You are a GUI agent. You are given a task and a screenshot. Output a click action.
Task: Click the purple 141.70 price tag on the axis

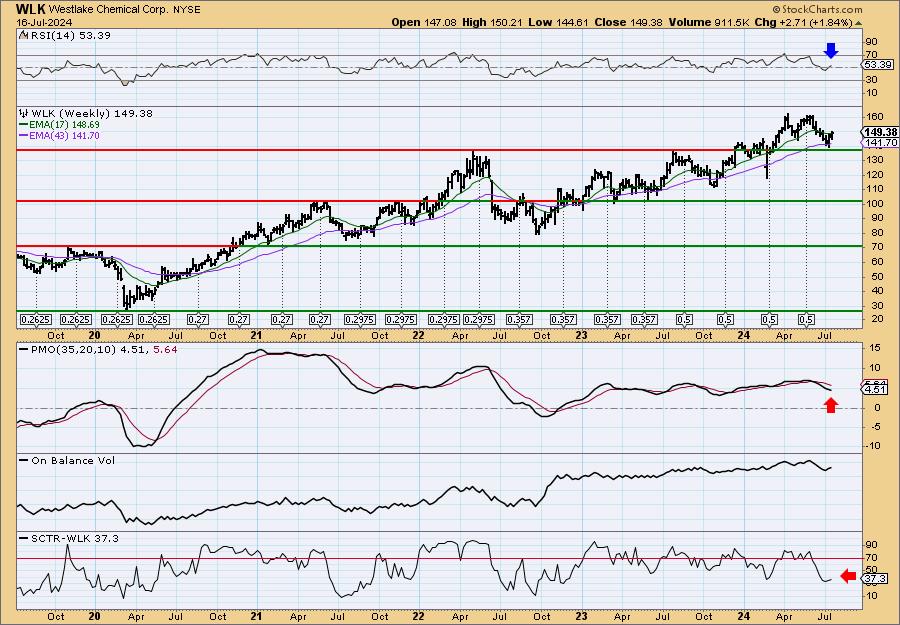coord(880,142)
